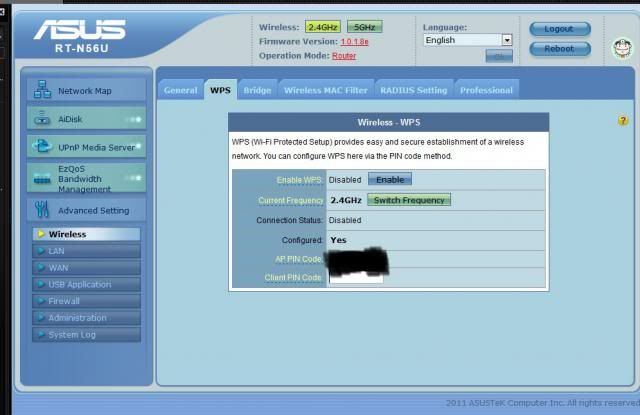
Task: Open the Bridge tab
Action: coord(257,90)
